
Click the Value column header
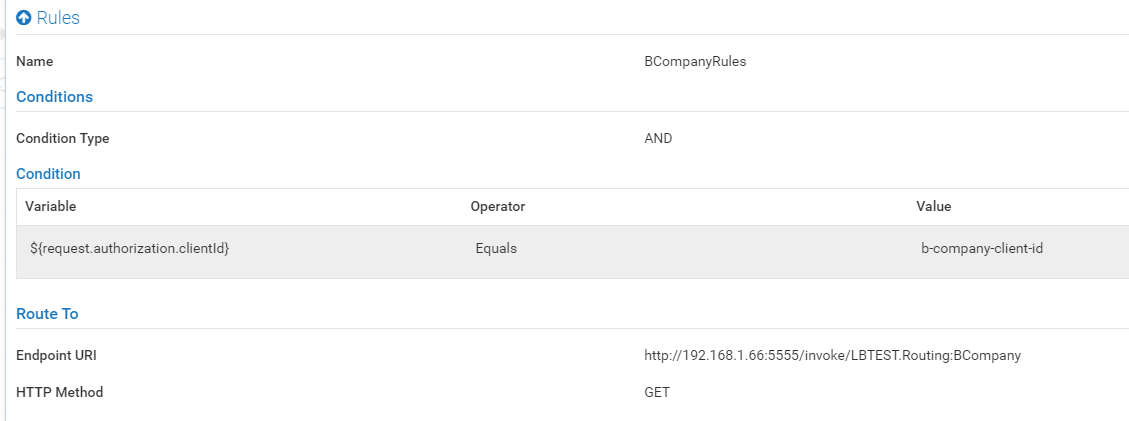tap(933, 206)
